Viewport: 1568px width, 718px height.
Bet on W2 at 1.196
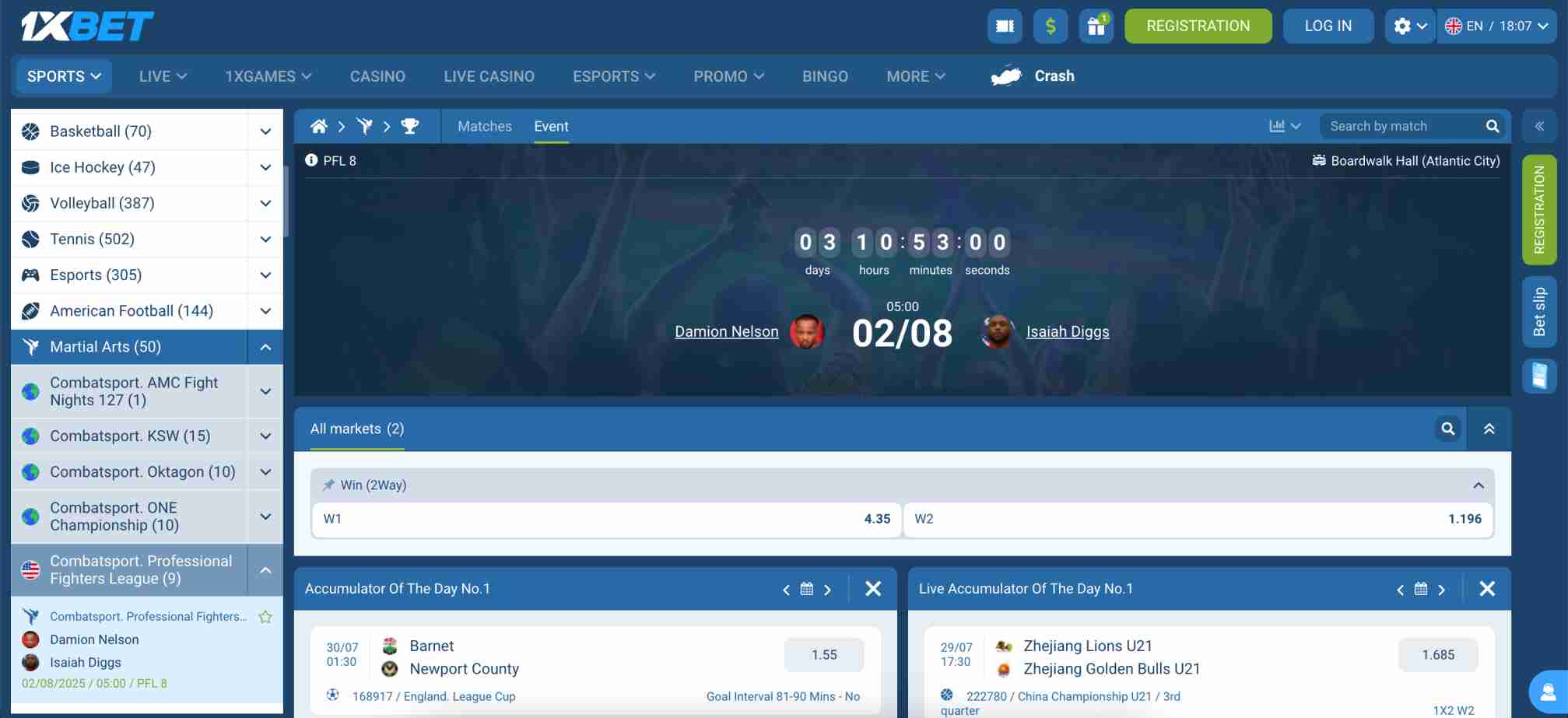1198,519
